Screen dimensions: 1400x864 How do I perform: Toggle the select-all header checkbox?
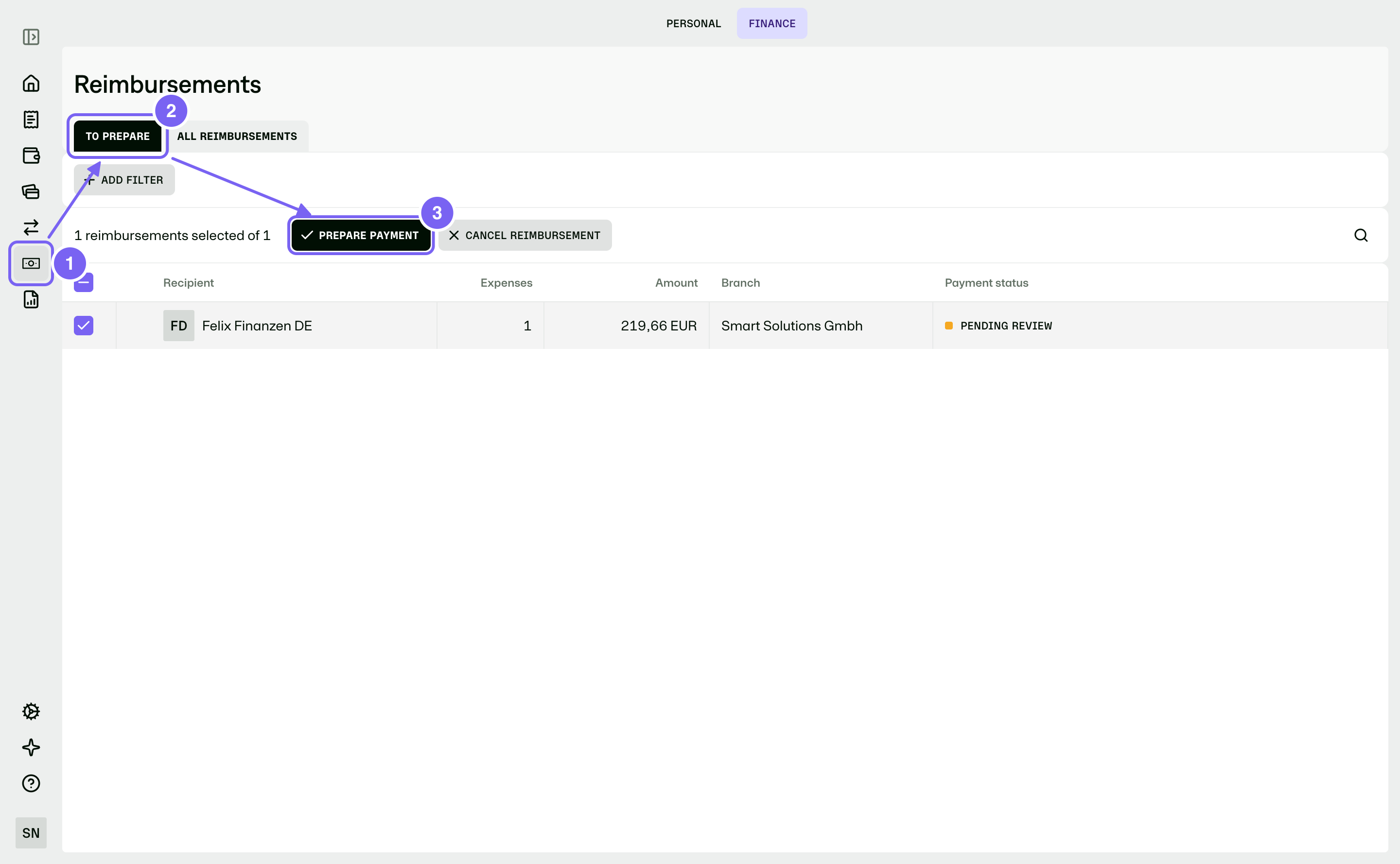tap(84, 283)
